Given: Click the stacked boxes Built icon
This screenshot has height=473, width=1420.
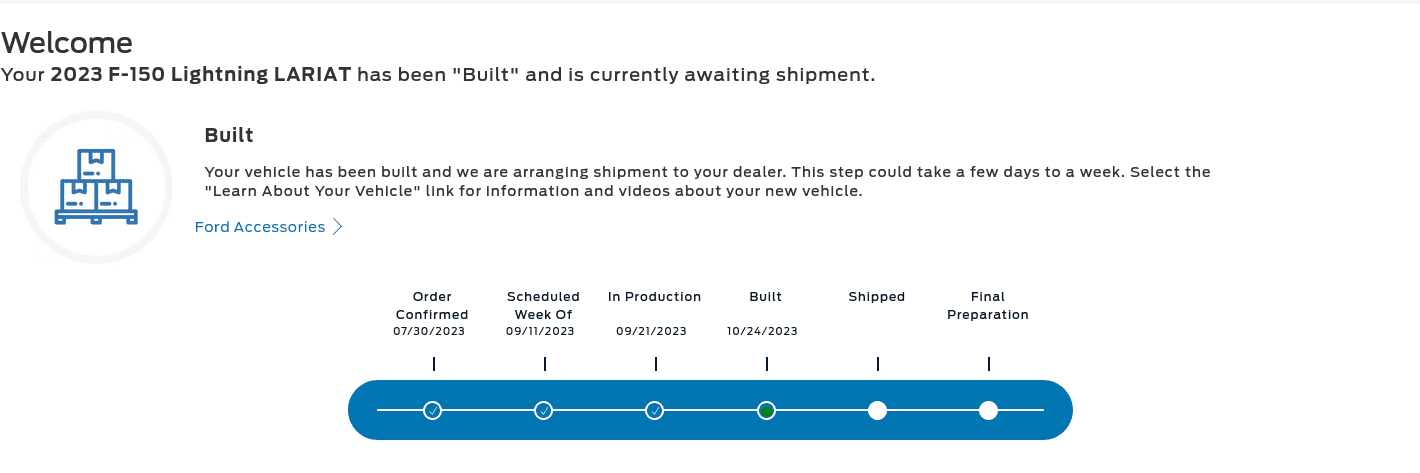Looking at the screenshot, I should pos(96,187).
